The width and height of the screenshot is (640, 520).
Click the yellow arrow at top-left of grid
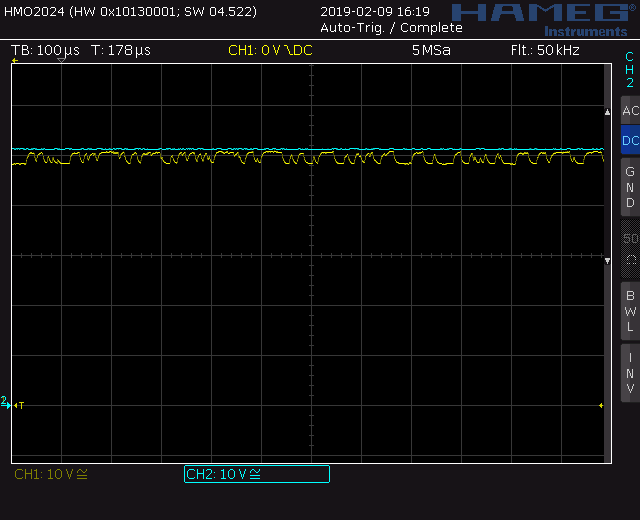(15, 60)
